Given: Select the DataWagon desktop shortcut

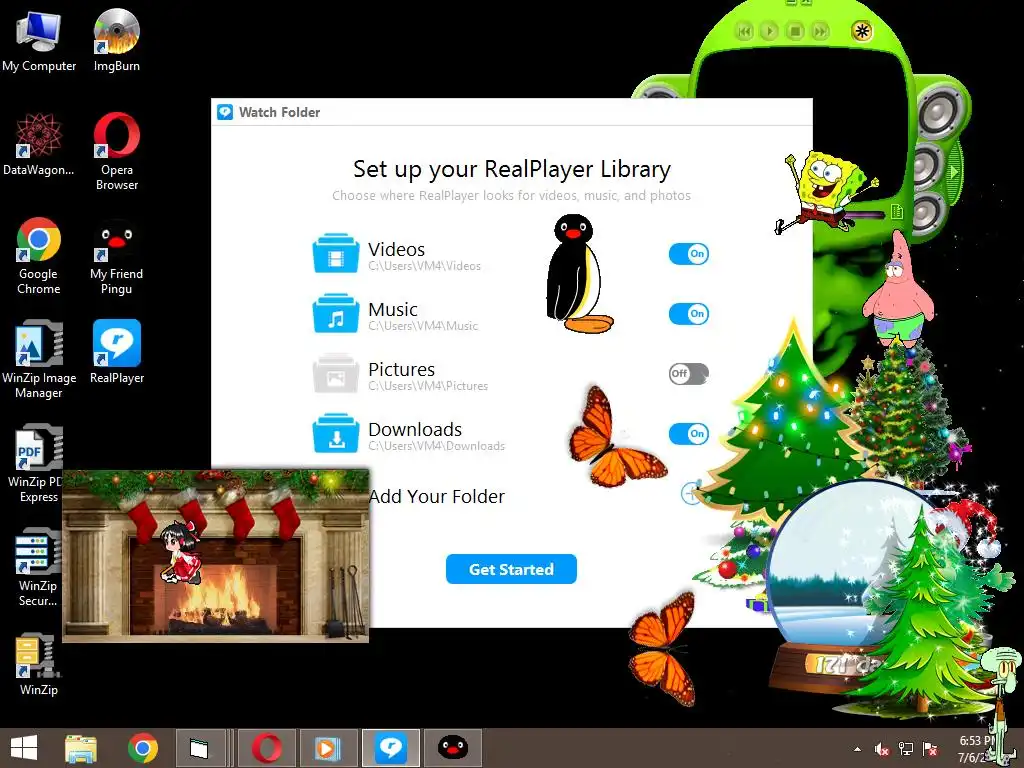Looking at the screenshot, I should click(x=39, y=144).
